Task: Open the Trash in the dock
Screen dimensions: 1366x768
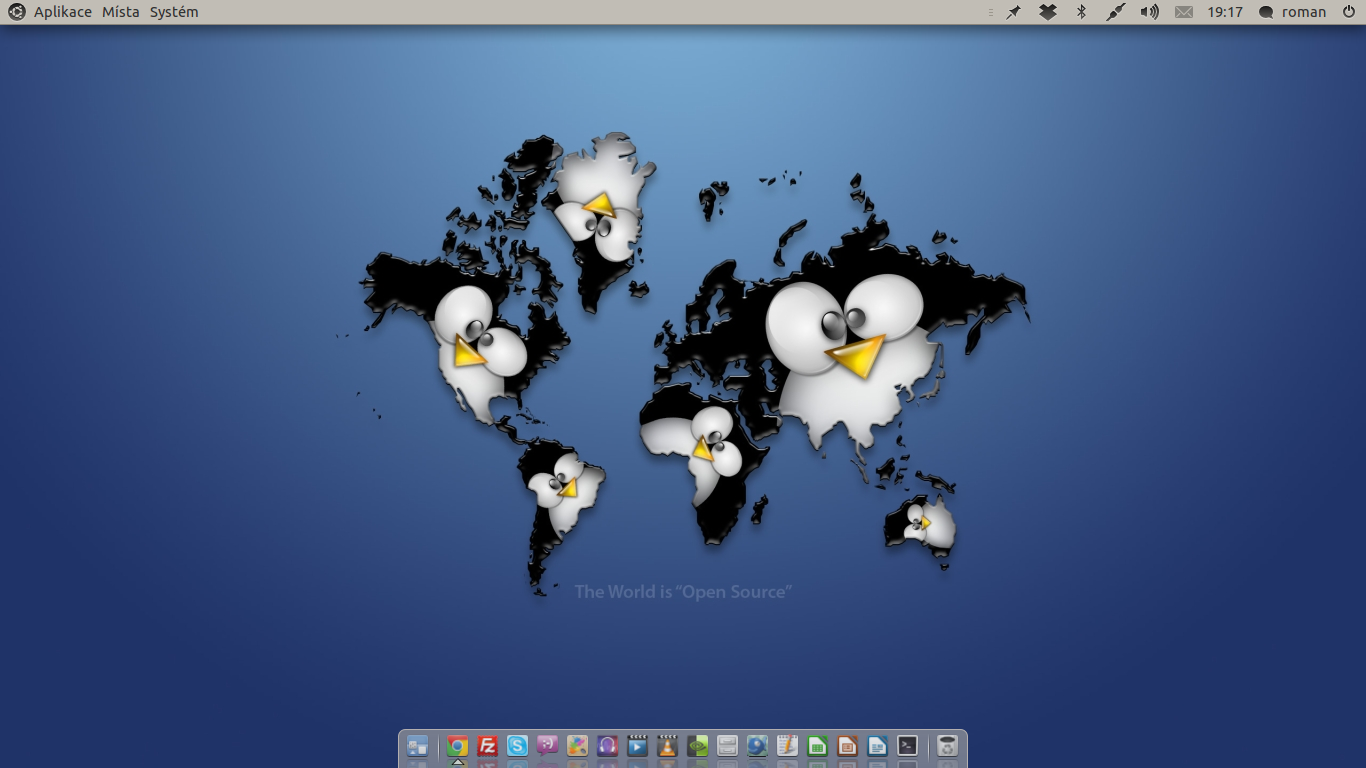Action: pos(947,746)
